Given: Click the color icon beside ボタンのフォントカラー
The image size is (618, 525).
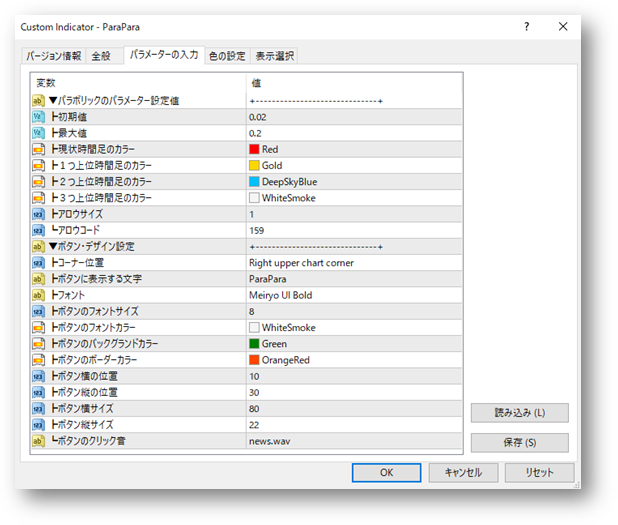Looking at the screenshot, I should 38,328.
